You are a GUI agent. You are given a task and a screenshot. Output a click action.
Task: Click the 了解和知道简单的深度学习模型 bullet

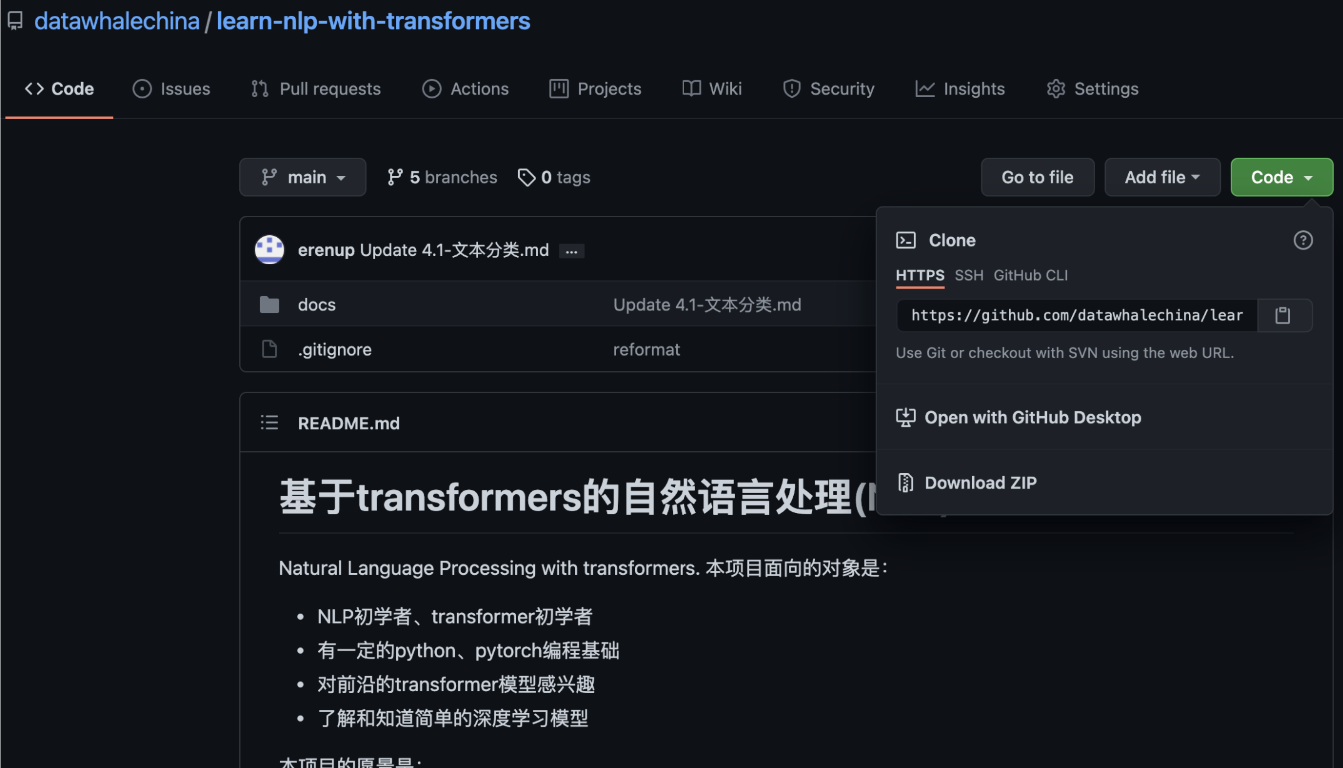click(453, 719)
